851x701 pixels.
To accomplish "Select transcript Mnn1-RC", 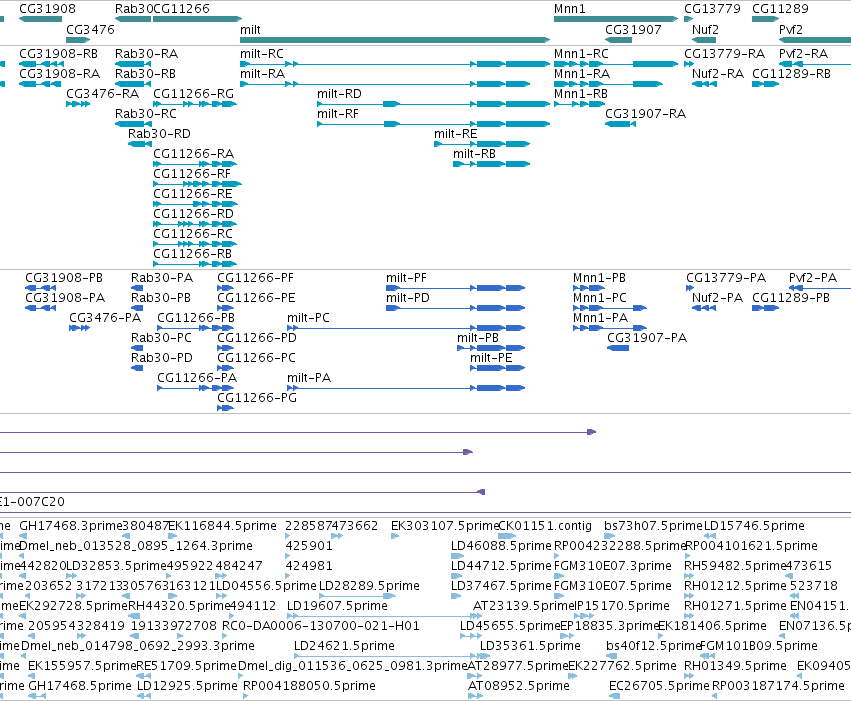I will coord(616,64).
